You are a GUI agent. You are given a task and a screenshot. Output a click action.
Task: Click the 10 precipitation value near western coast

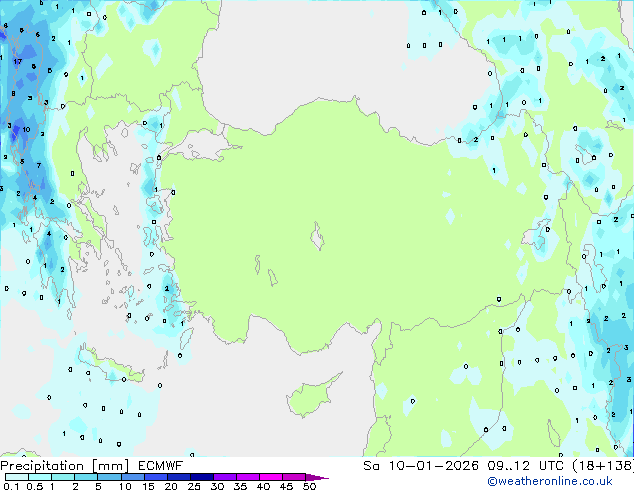[x=27, y=130]
